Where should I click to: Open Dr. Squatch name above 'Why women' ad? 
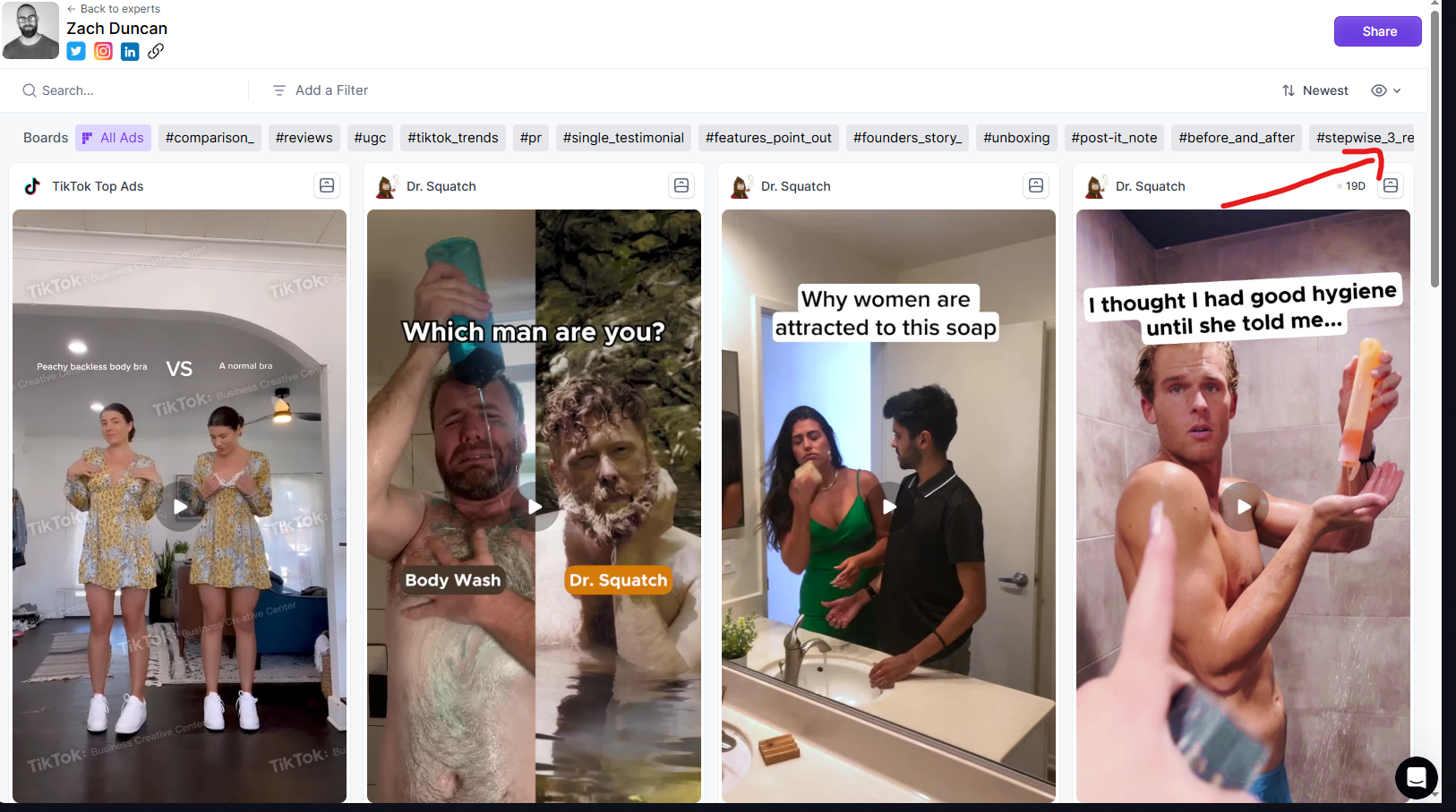pos(796,186)
